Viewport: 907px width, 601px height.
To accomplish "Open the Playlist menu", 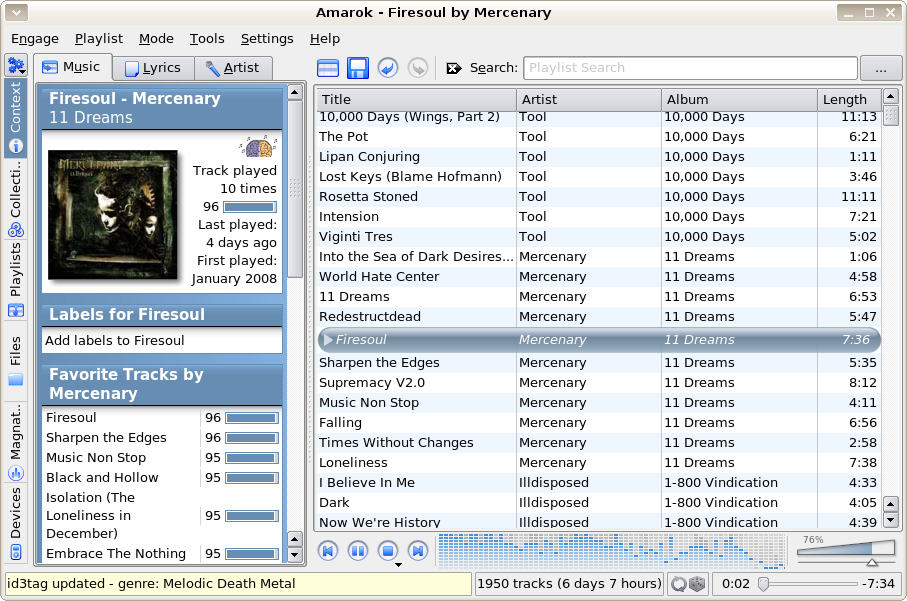I will tap(99, 39).
